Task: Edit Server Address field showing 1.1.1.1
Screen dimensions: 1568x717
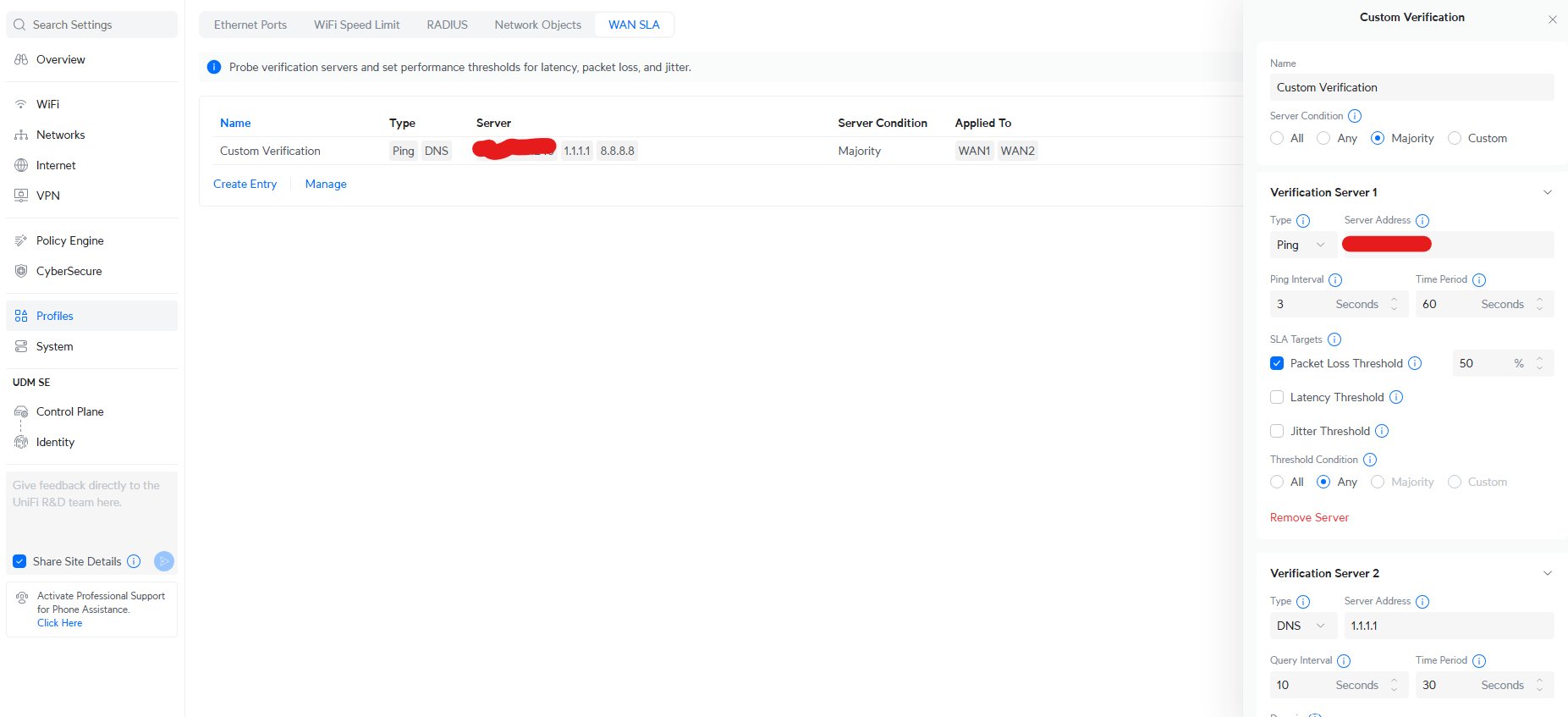Action: click(x=1449, y=626)
